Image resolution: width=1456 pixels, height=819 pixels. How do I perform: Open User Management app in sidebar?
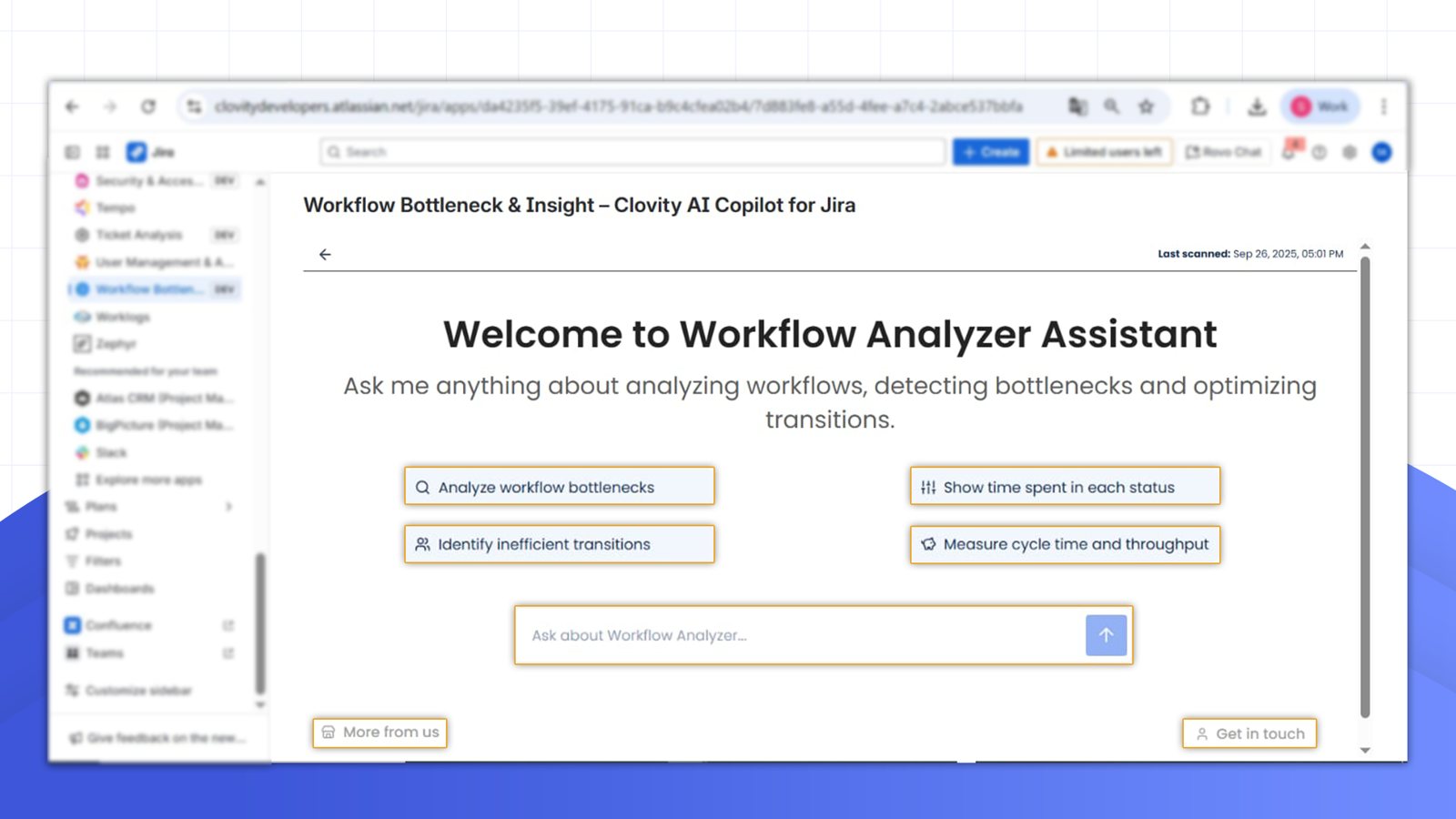pyautogui.click(x=157, y=262)
